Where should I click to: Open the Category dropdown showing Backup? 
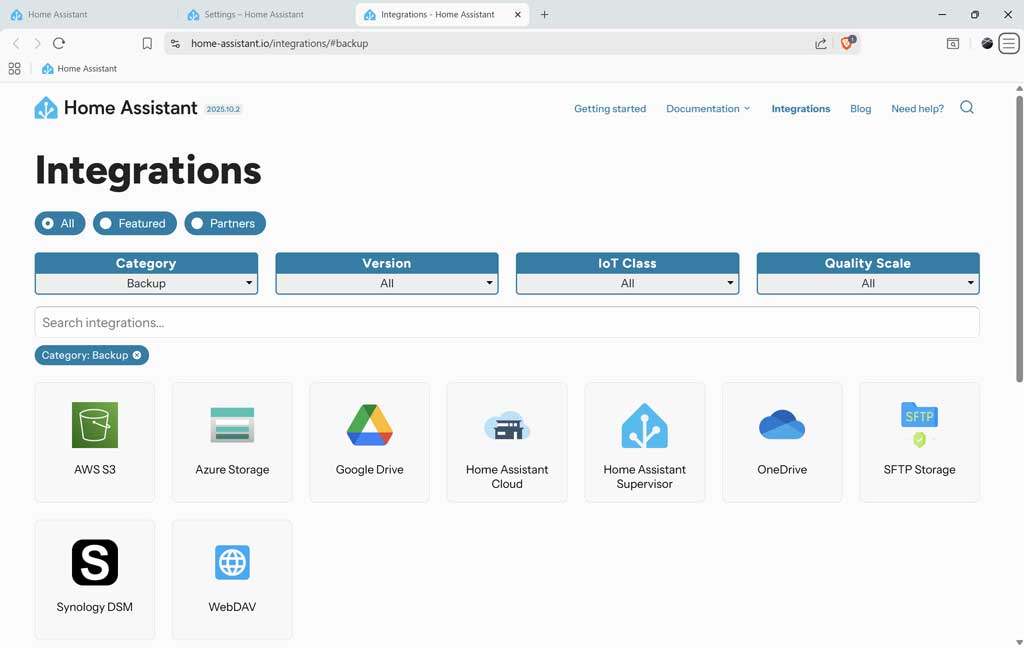(146, 284)
